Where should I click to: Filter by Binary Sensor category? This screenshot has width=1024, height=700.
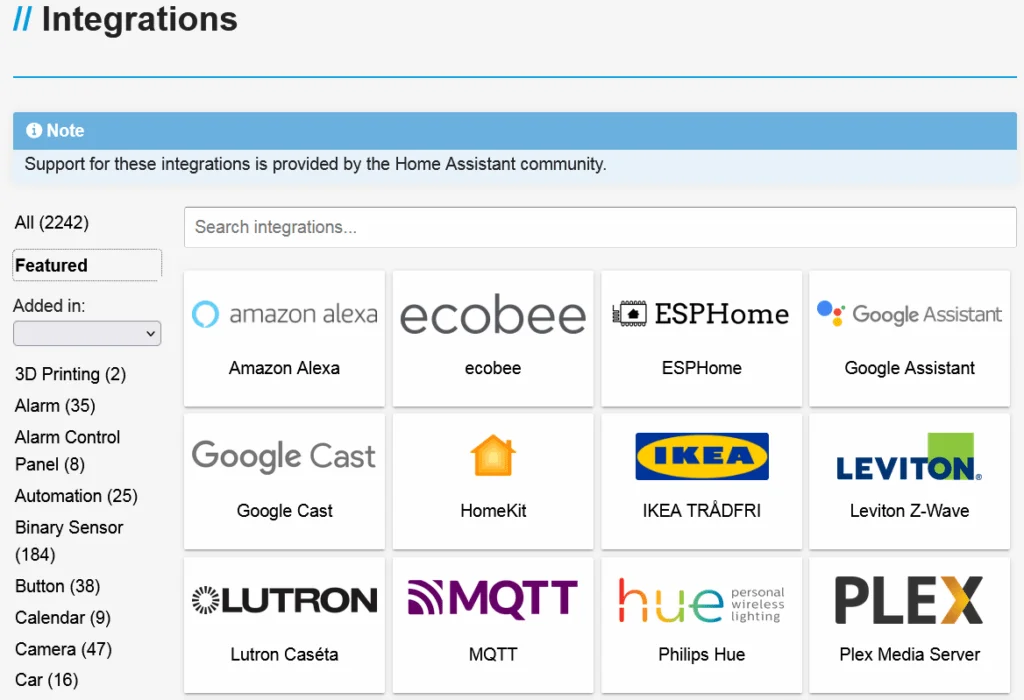pyautogui.click(x=69, y=541)
